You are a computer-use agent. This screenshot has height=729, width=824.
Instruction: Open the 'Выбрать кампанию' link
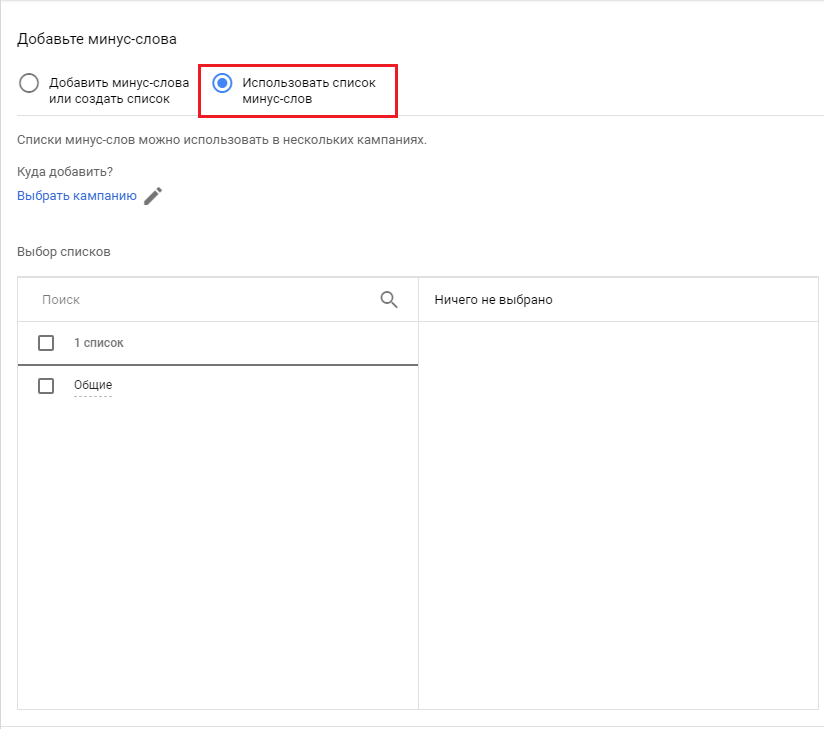[x=77, y=196]
